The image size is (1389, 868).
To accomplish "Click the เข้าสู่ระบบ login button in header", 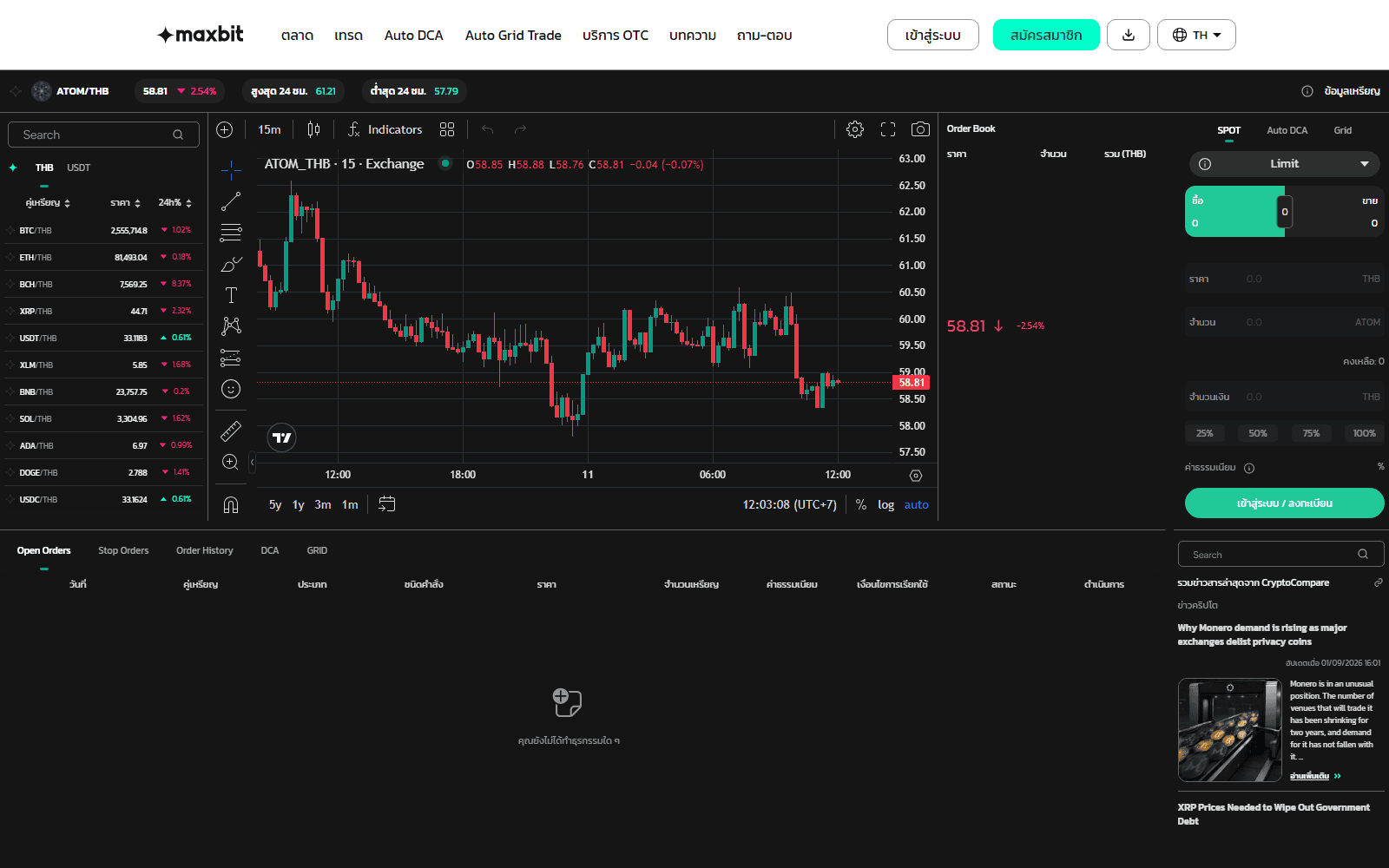I will tap(933, 35).
